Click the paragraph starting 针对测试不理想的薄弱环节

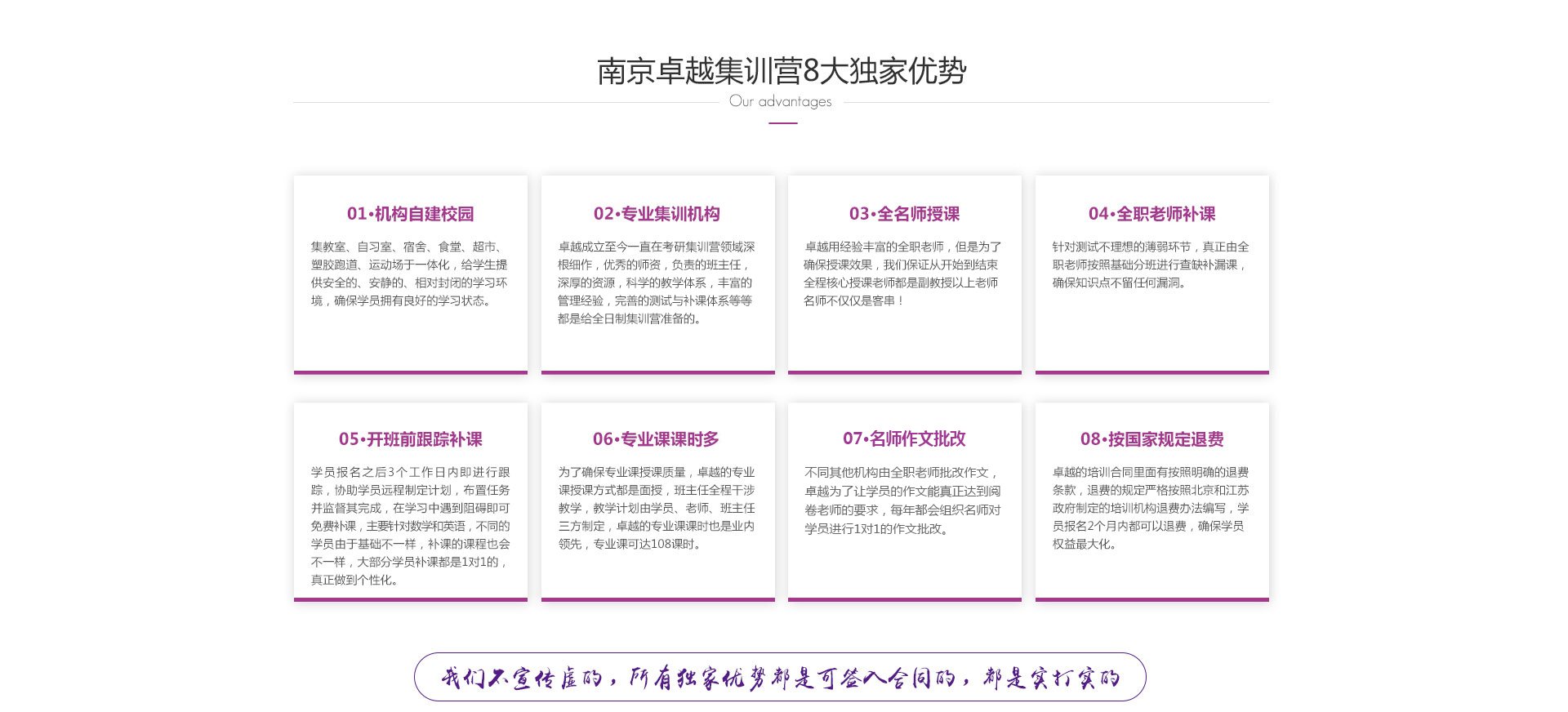[x=1151, y=265]
